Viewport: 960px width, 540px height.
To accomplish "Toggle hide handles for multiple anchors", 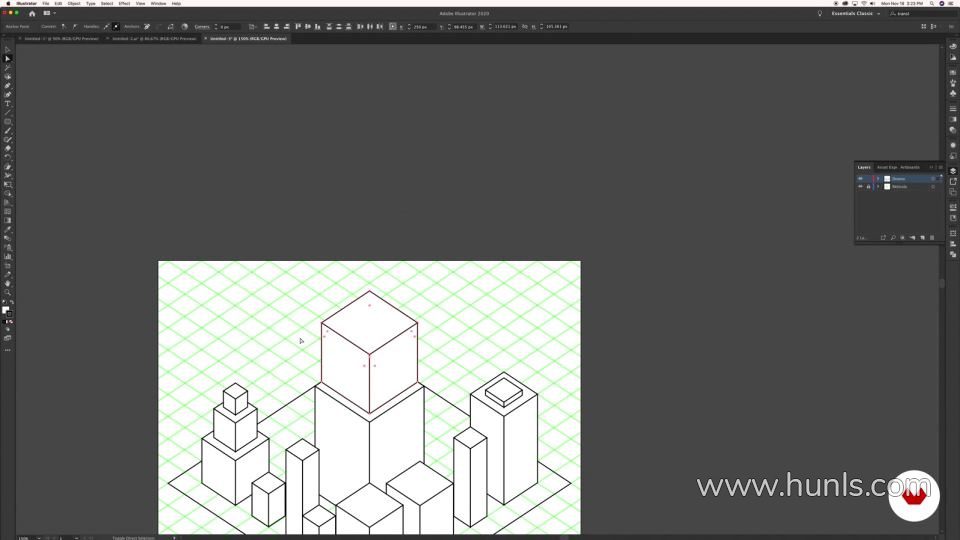I will point(116,27).
